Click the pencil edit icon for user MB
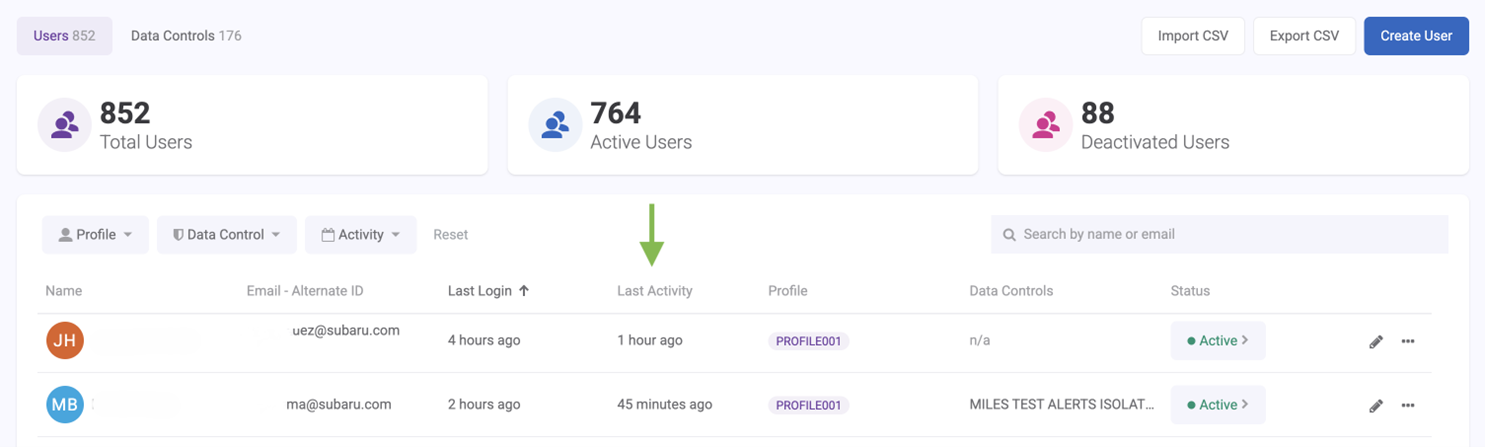Screen dimensions: 1485x447 [x=1376, y=406]
